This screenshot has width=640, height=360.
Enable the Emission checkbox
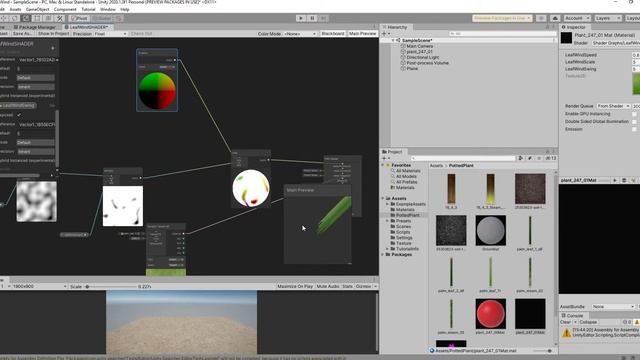coord(634,129)
